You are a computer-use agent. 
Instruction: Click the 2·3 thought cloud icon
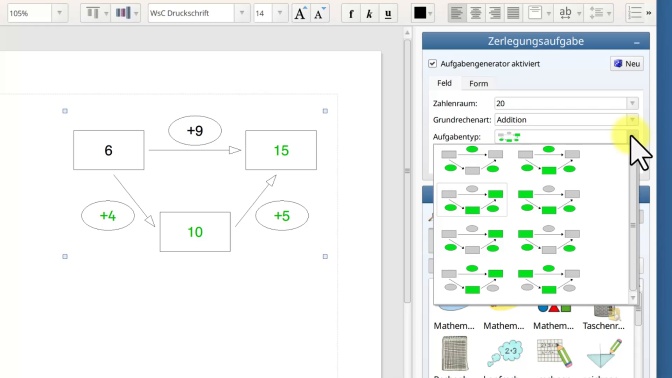coord(504,353)
